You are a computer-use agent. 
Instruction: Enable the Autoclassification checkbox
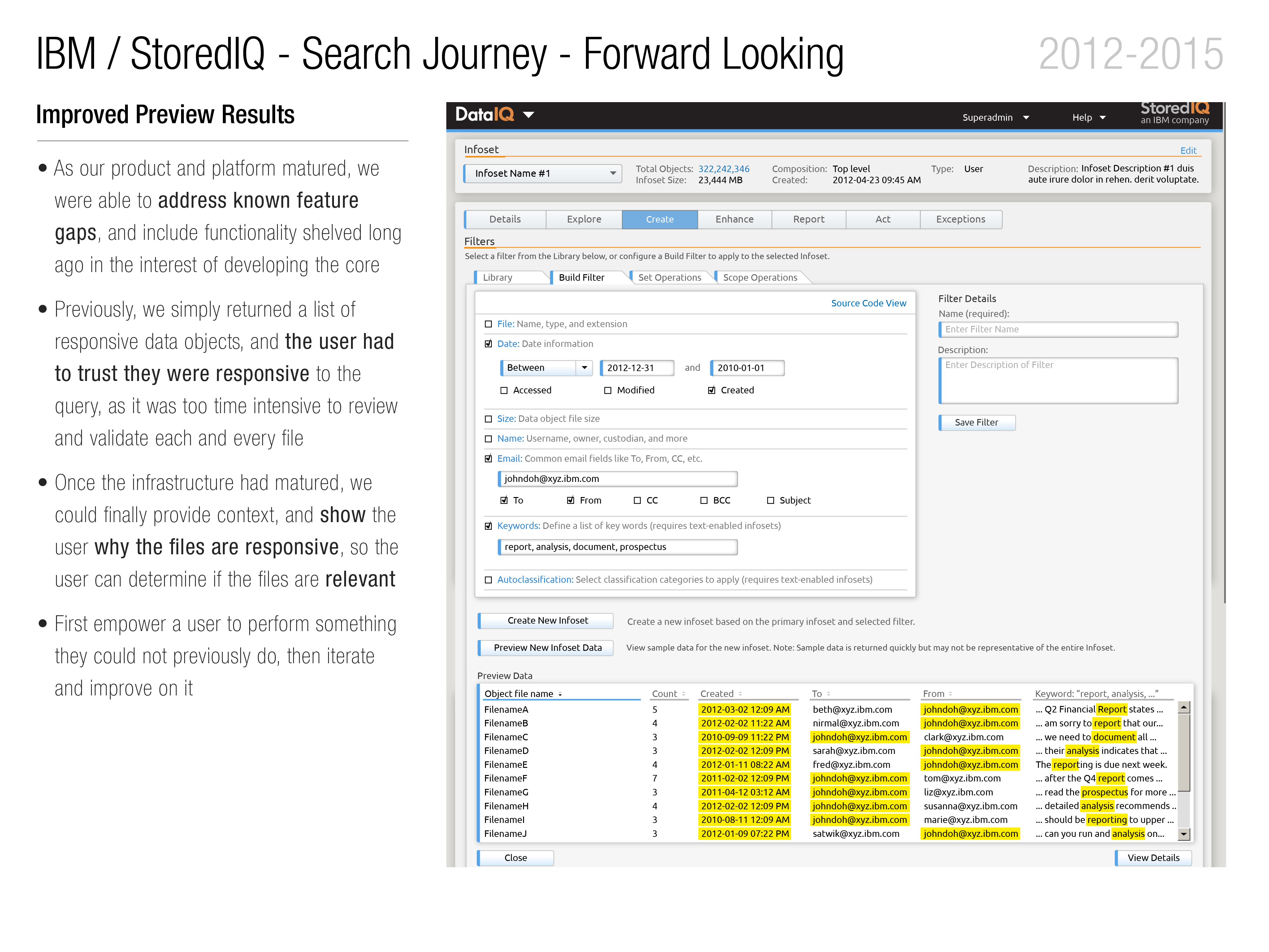point(488,580)
